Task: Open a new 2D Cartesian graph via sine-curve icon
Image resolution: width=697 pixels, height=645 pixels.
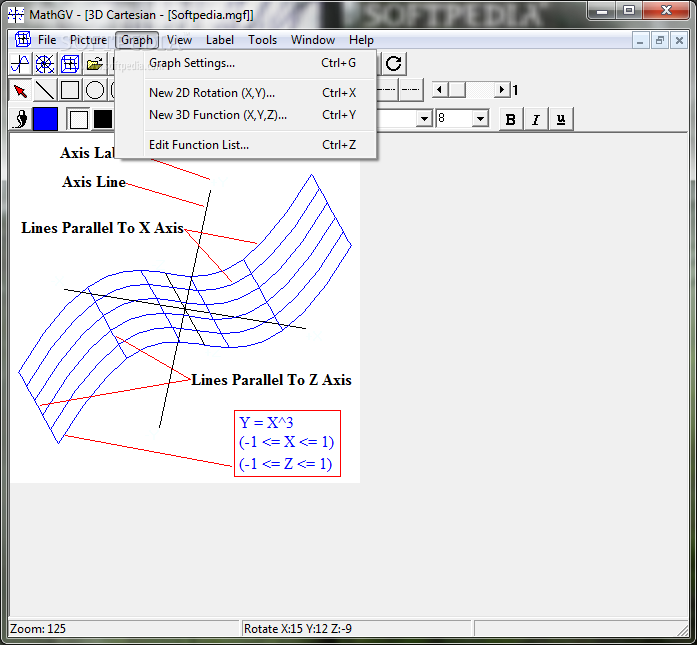Action: [20, 64]
